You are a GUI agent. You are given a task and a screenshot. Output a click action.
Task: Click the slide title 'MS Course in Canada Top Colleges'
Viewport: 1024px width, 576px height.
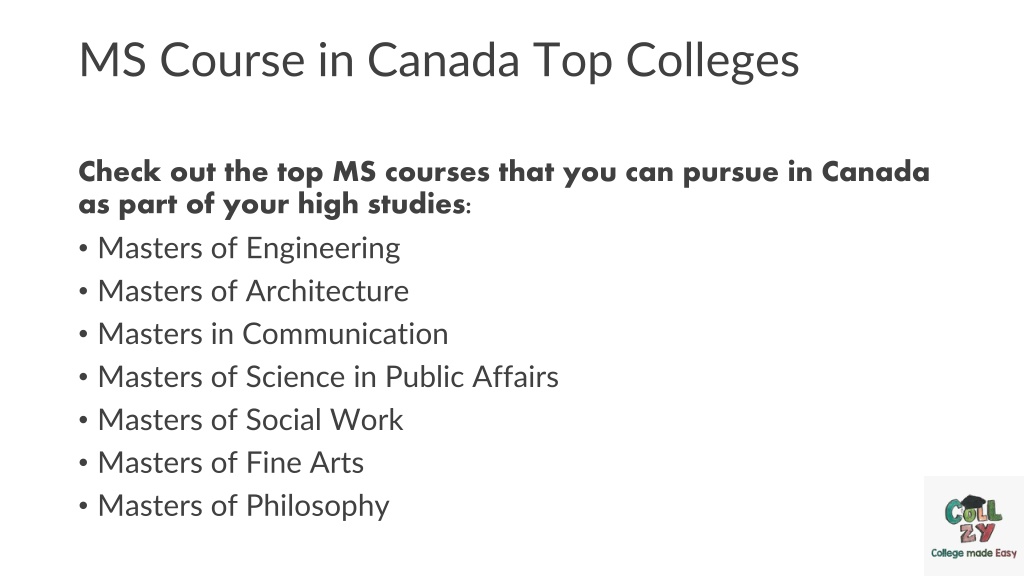tap(439, 60)
